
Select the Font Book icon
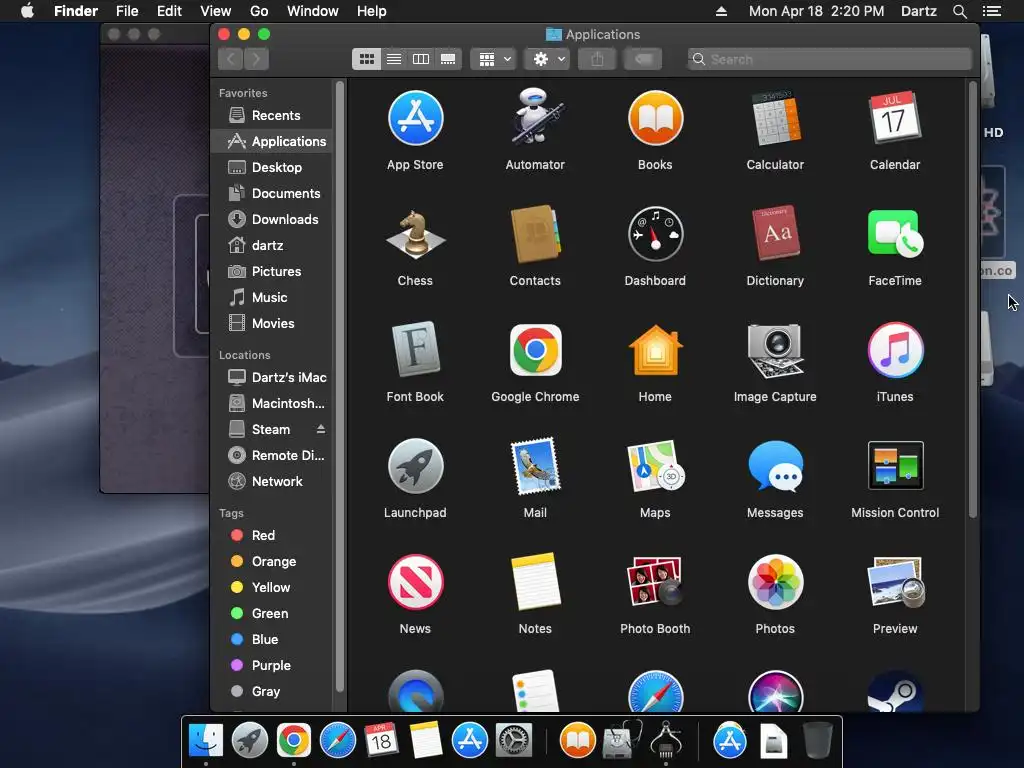(415, 349)
